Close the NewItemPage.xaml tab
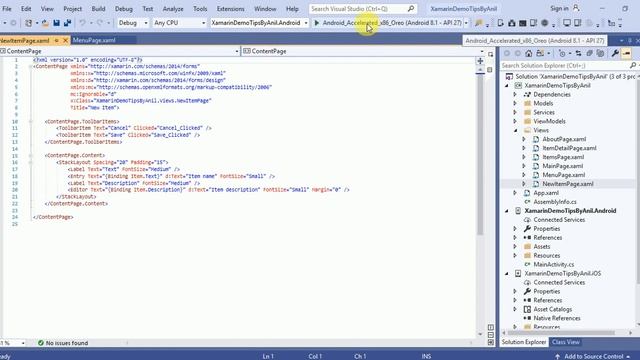 [x=65, y=40]
